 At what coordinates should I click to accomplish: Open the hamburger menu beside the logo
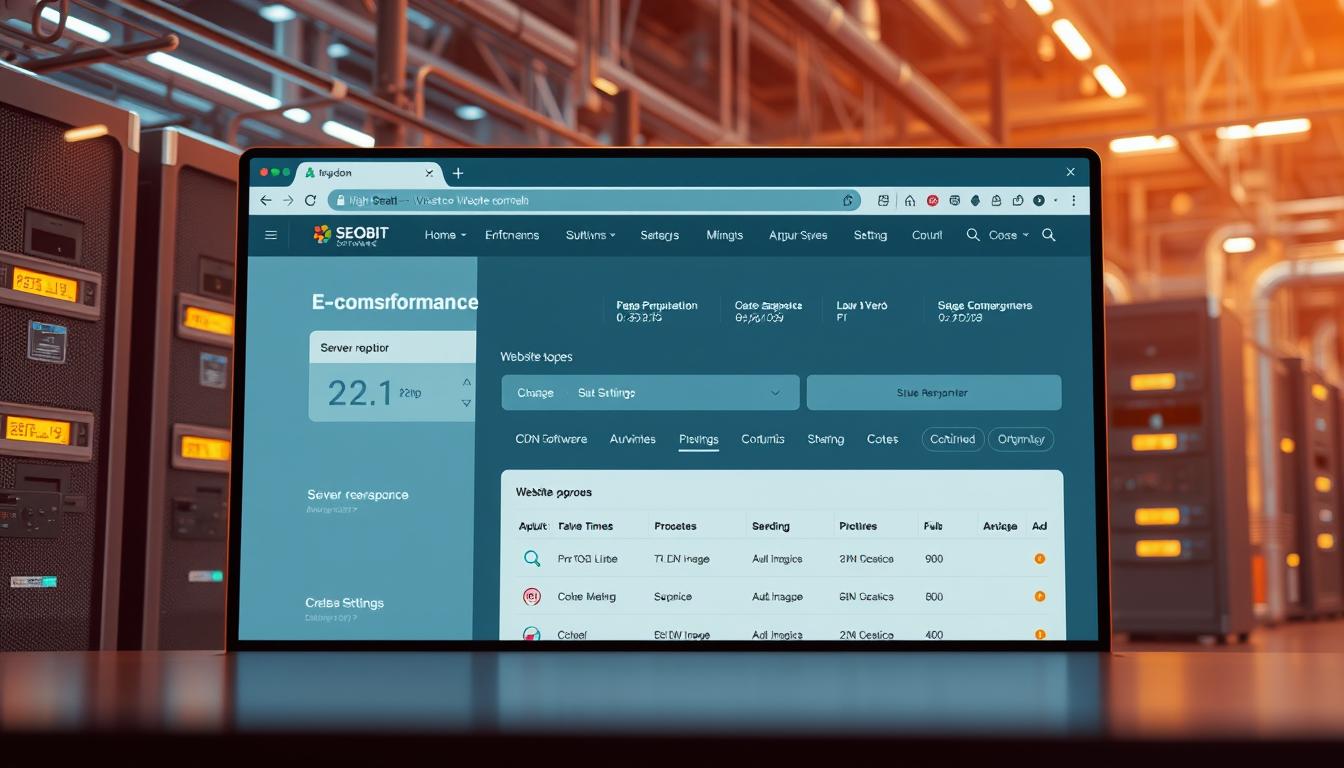point(270,234)
